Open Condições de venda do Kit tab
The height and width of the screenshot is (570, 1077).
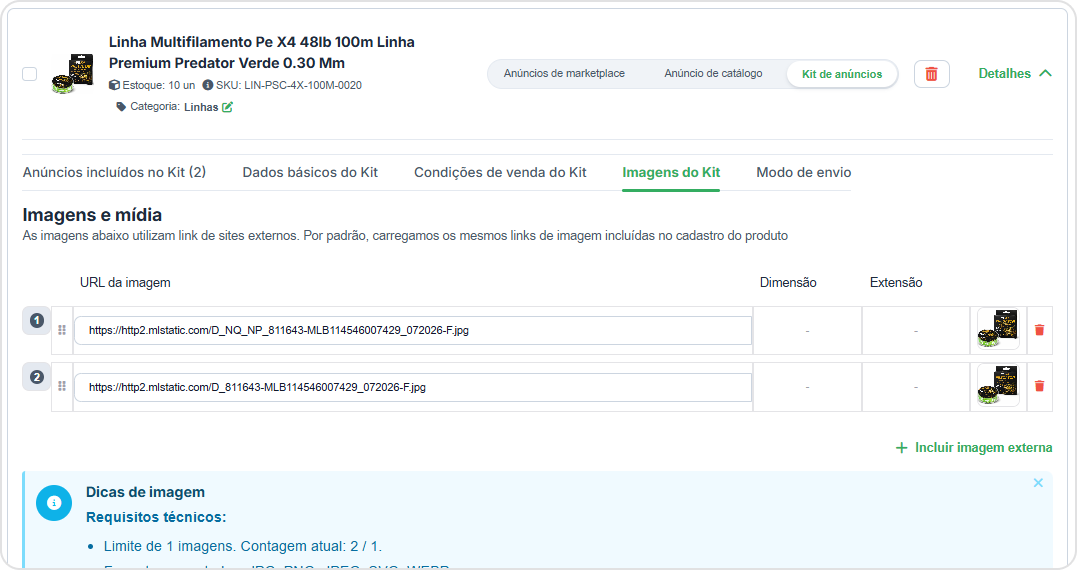click(x=500, y=172)
